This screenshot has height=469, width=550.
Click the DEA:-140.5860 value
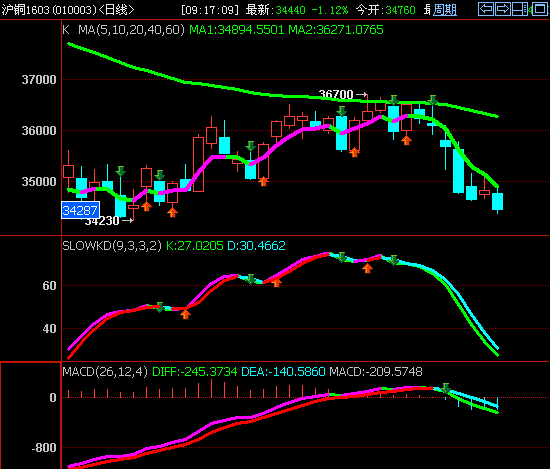point(283,371)
